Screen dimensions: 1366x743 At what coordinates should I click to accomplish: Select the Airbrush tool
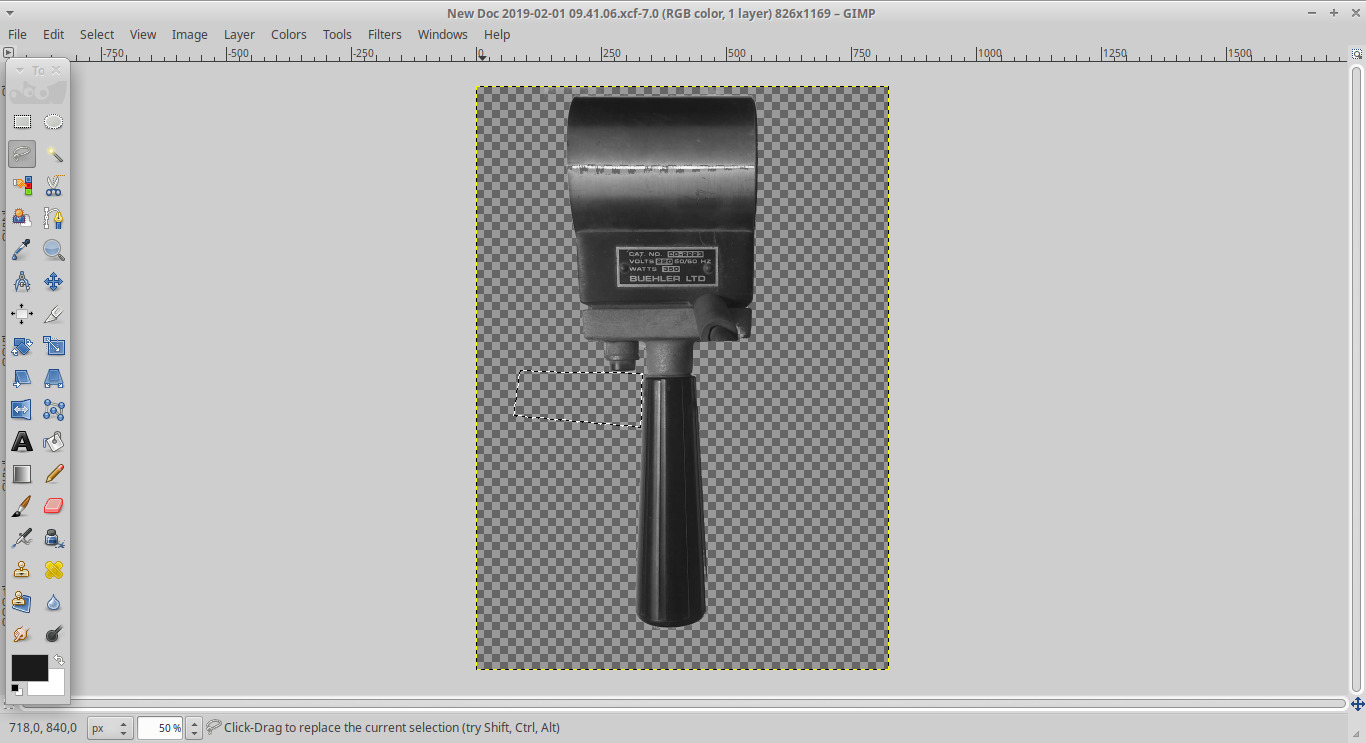22,538
